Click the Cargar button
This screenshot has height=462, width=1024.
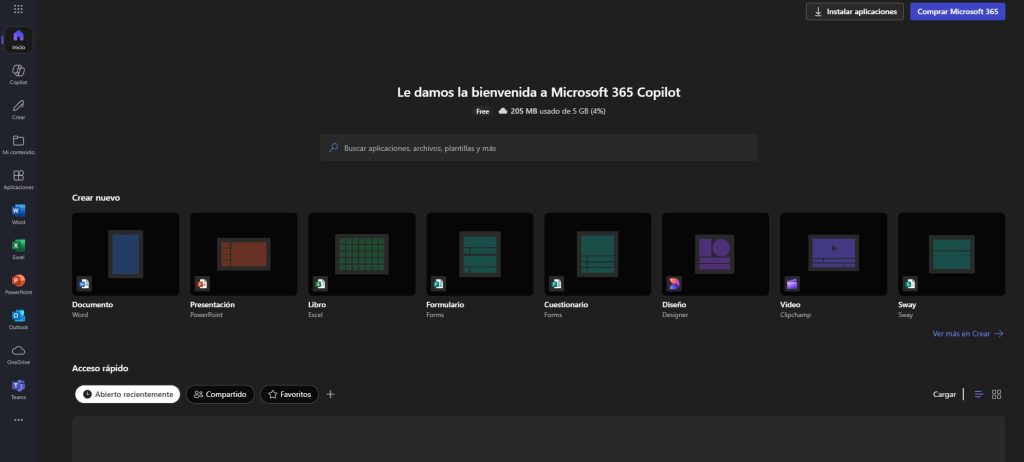coord(944,394)
